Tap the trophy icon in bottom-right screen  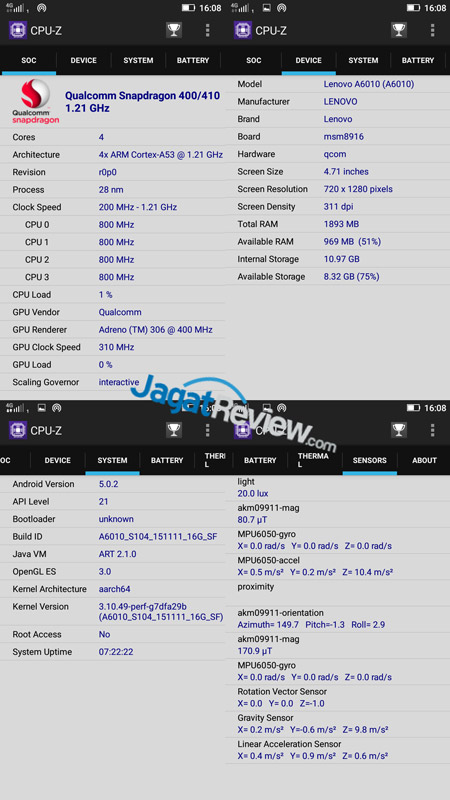pyautogui.click(x=399, y=430)
